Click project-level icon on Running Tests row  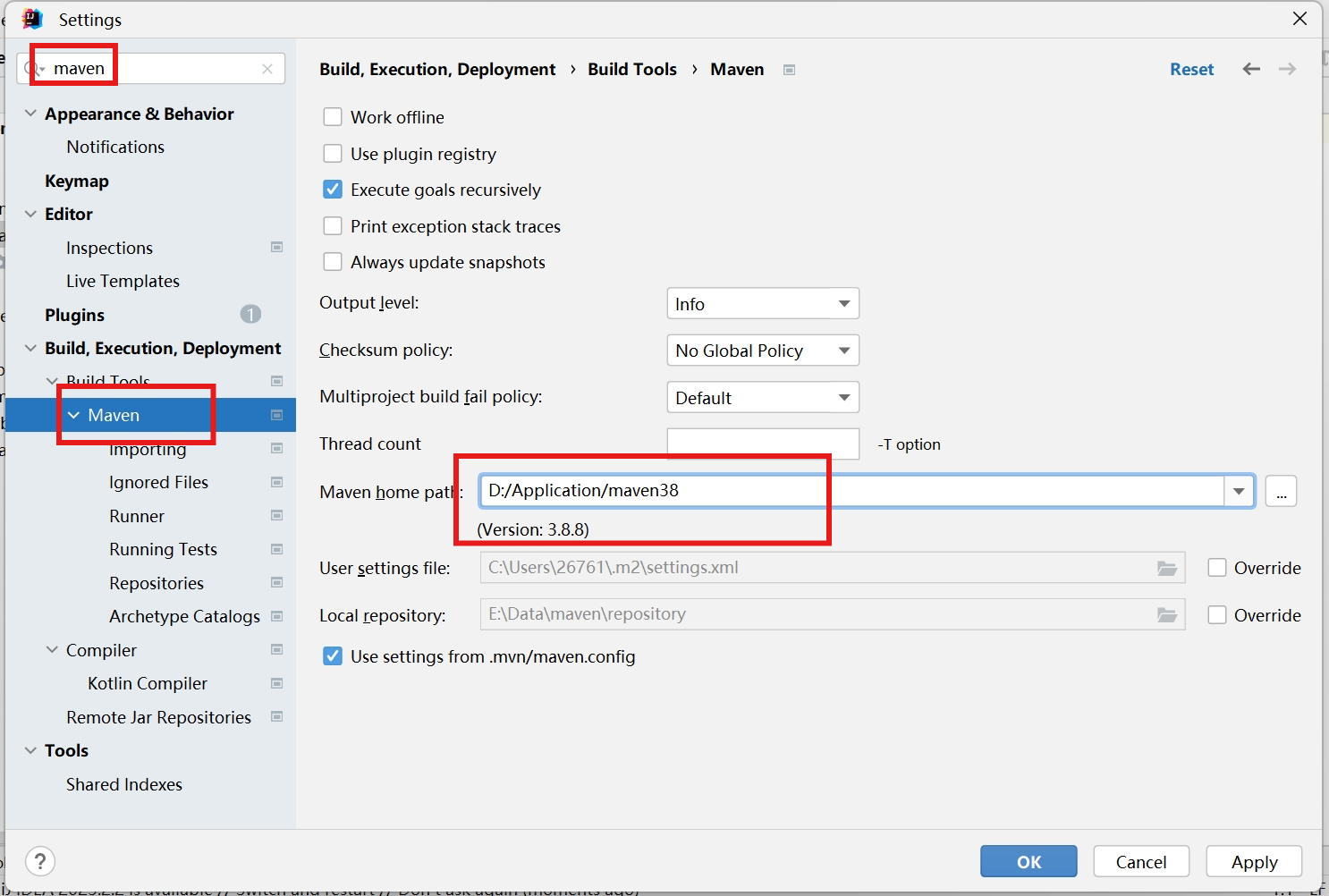point(277,549)
